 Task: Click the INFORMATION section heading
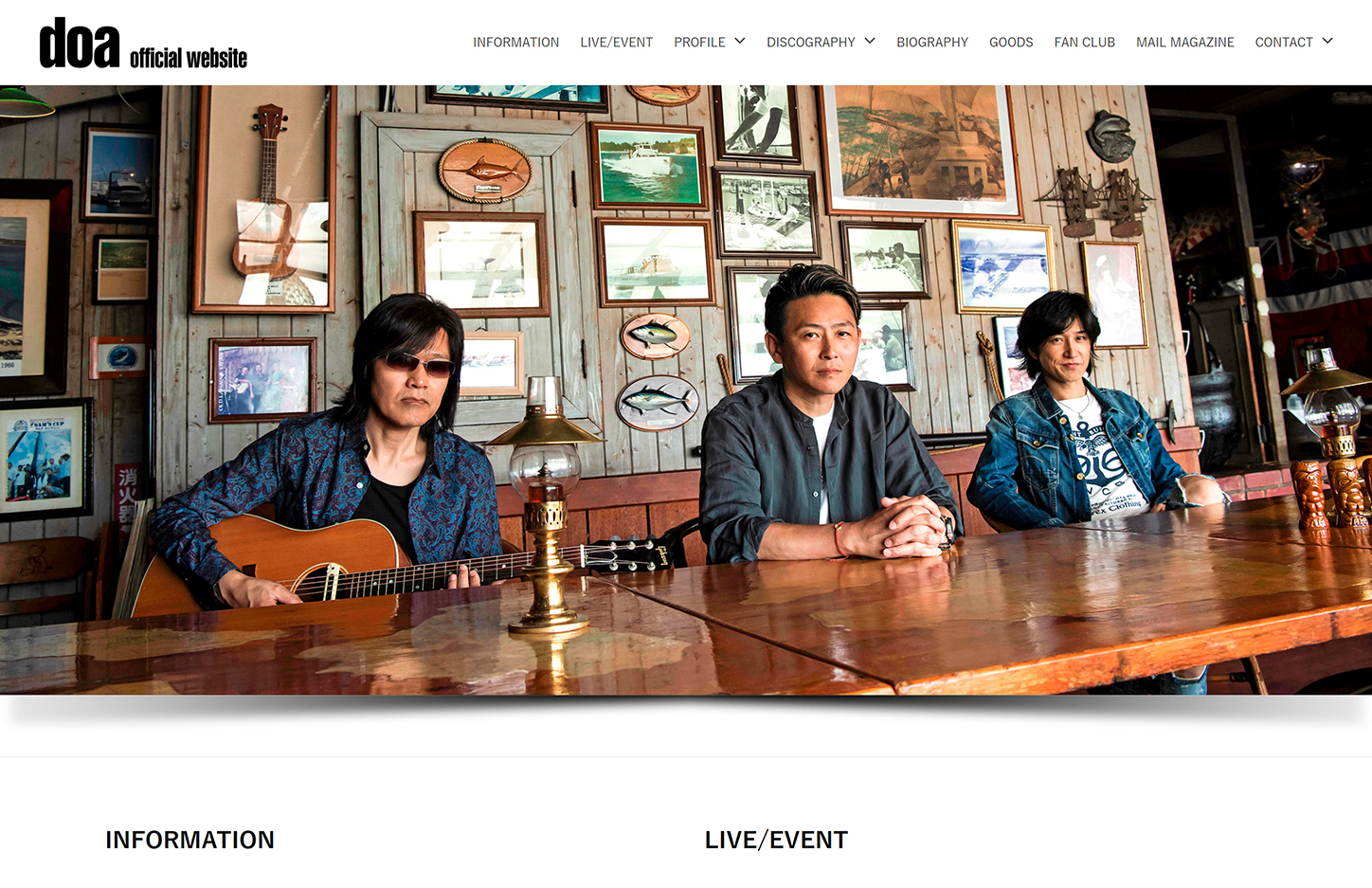click(190, 840)
